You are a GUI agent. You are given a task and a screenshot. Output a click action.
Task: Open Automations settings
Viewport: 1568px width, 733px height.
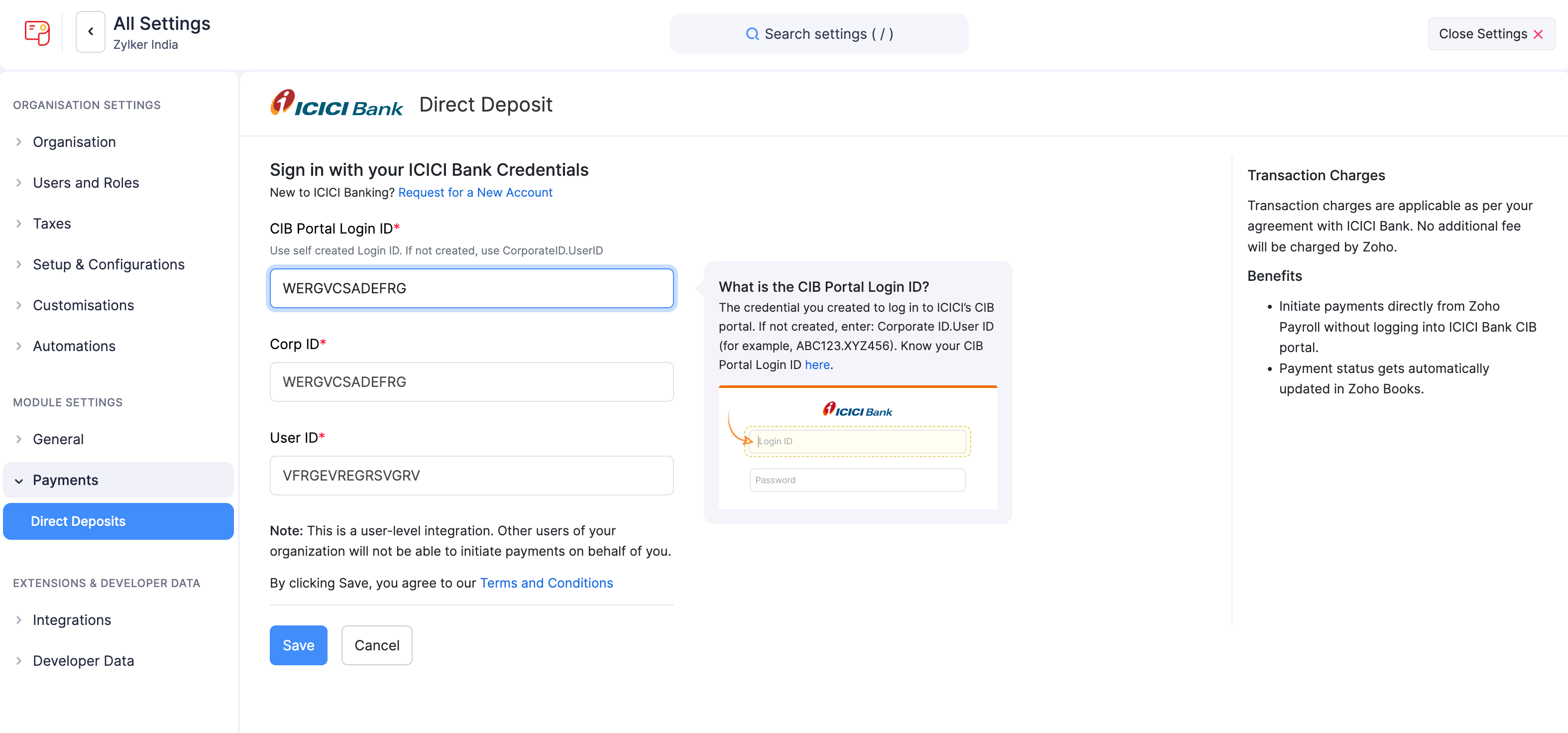click(74, 346)
